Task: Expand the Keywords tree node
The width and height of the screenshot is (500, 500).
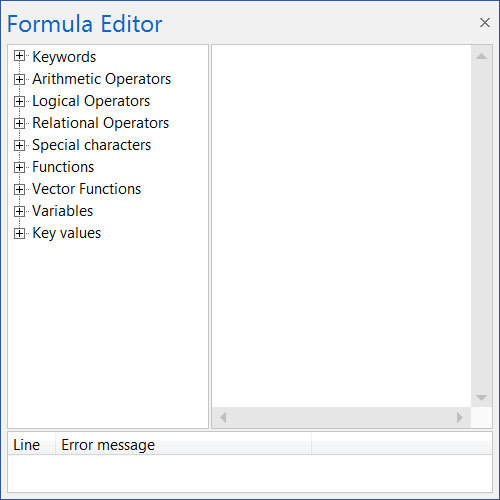Action: [19, 56]
